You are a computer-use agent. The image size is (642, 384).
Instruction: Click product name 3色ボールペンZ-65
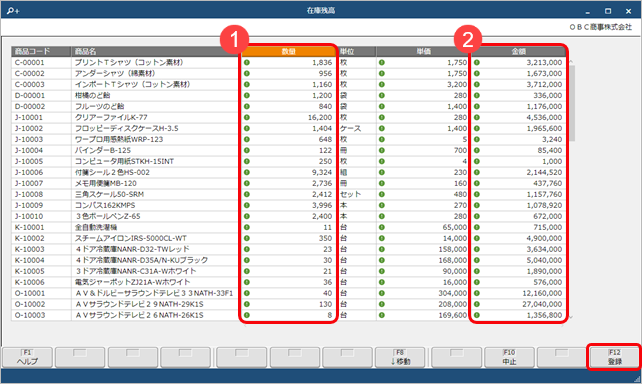point(108,217)
